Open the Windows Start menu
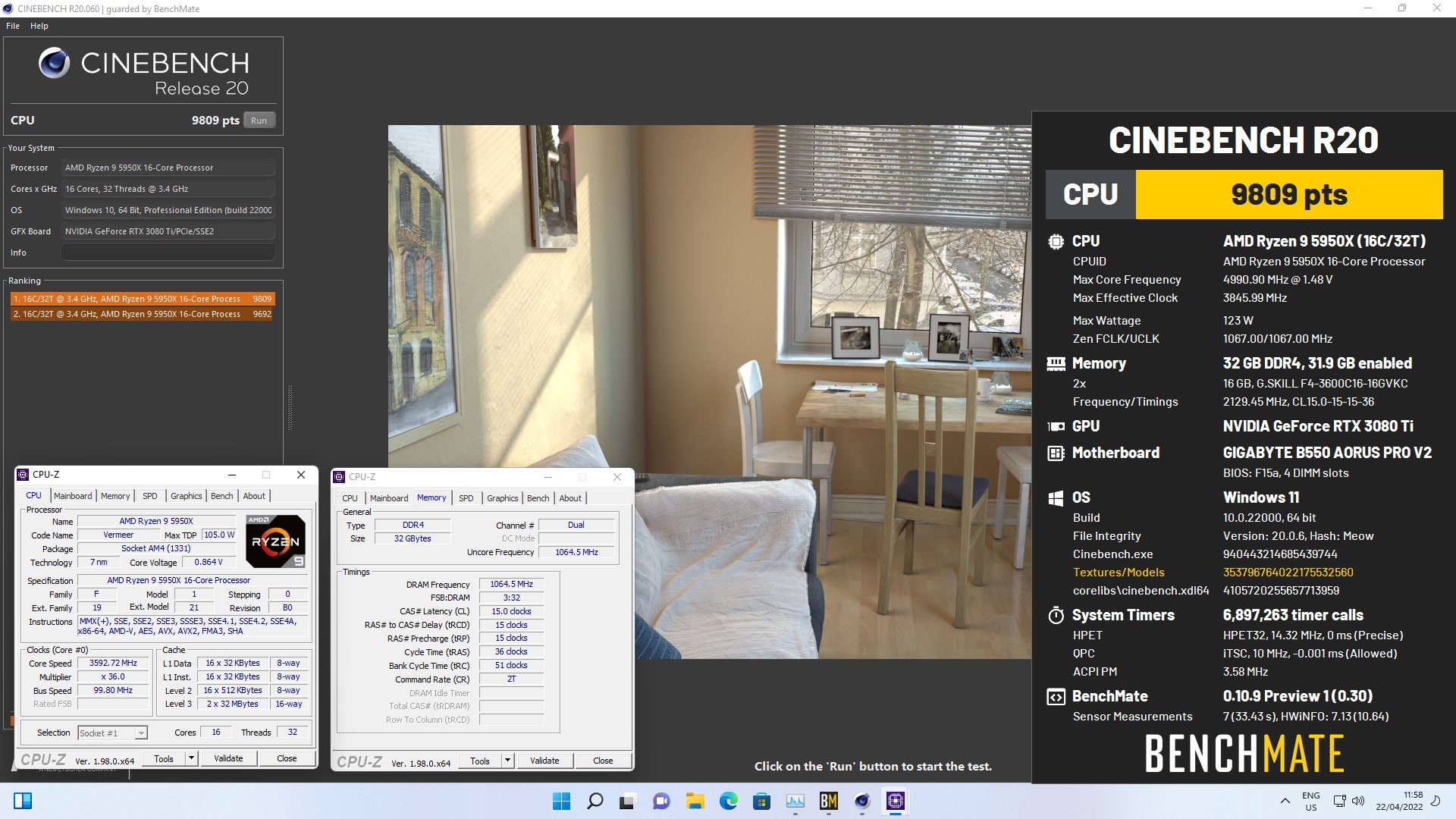Viewport: 1456px width, 819px height. 561,801
